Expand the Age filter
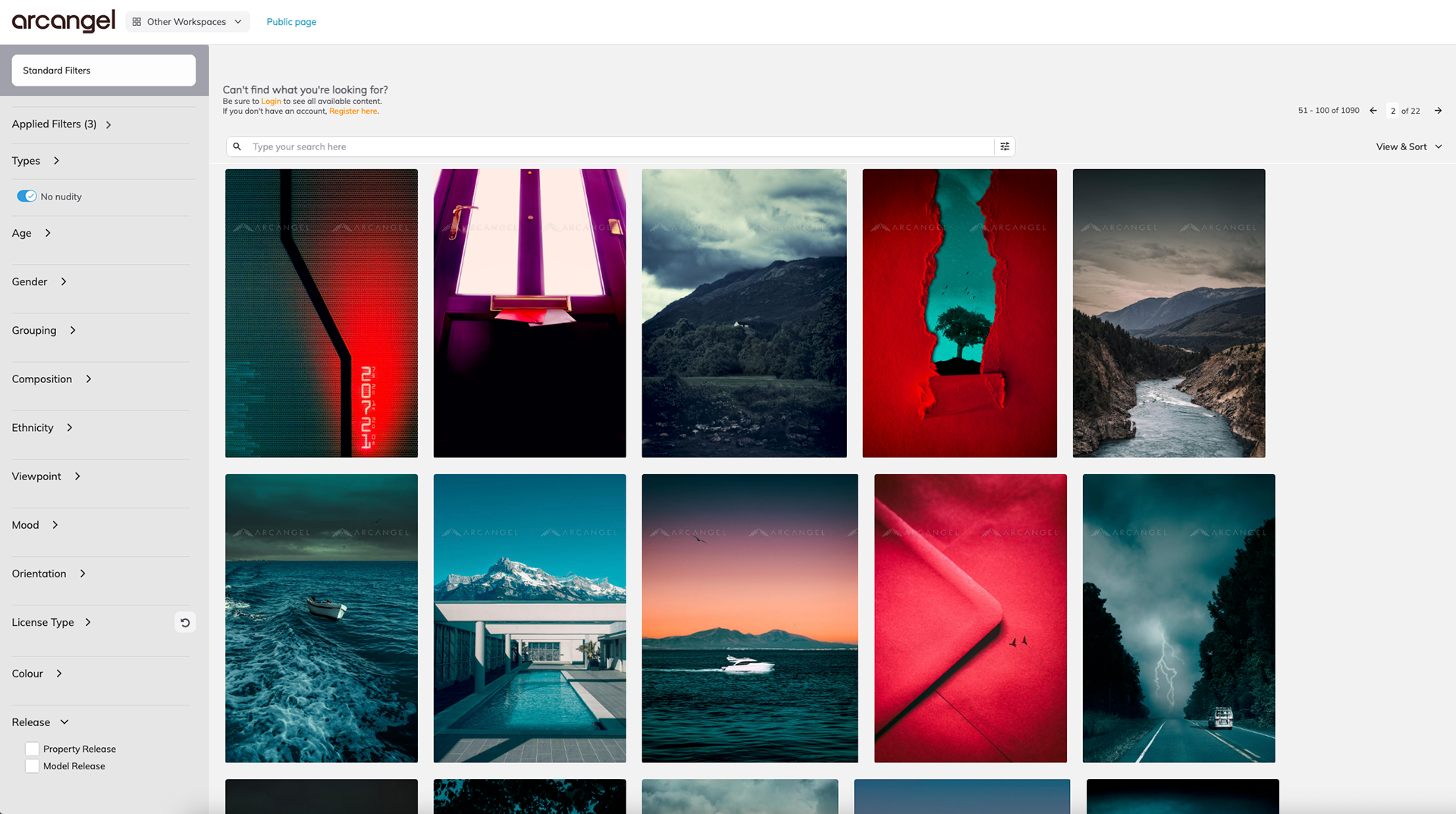 point(31,233)
